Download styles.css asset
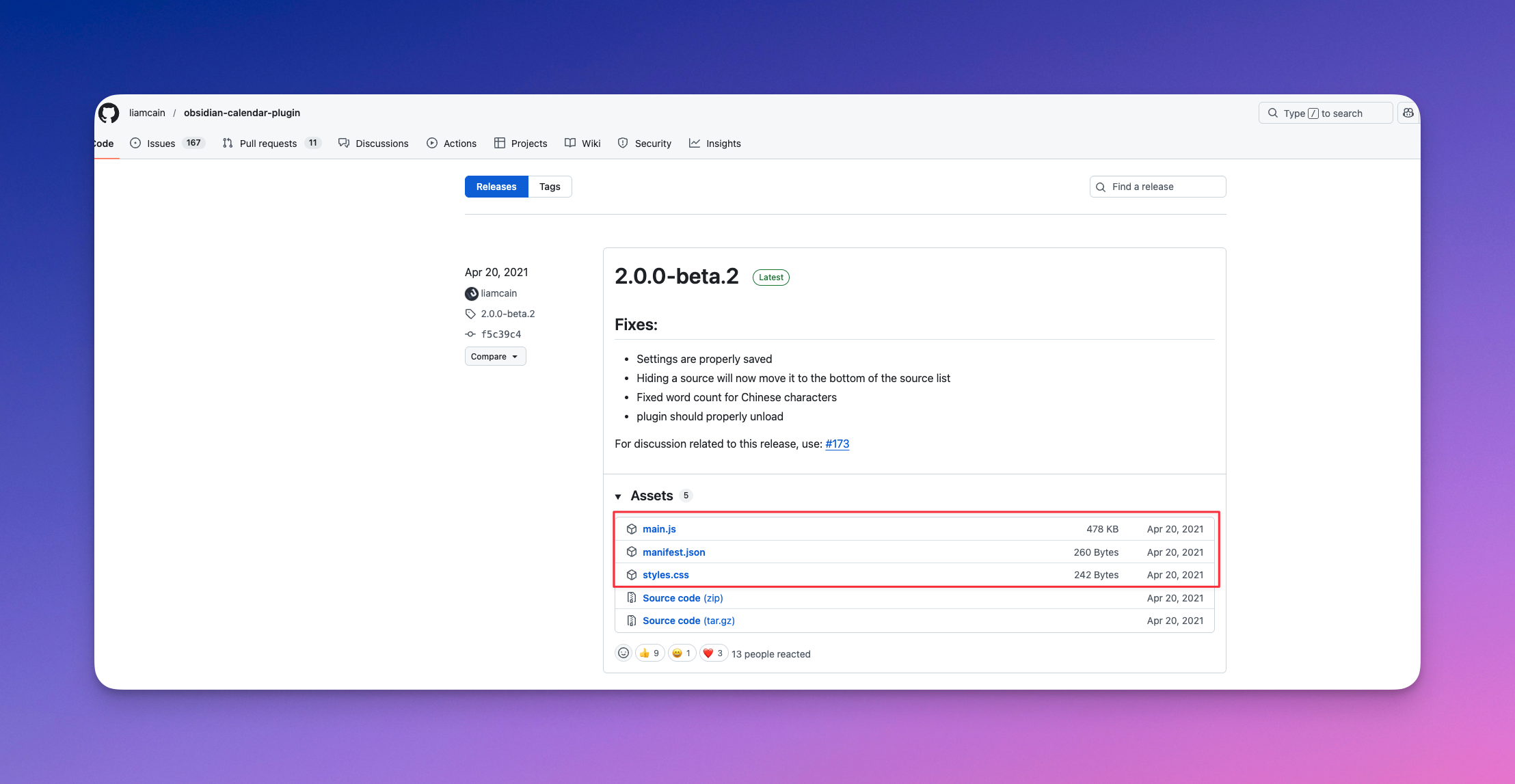1515x784 pixels. point(665,575)
